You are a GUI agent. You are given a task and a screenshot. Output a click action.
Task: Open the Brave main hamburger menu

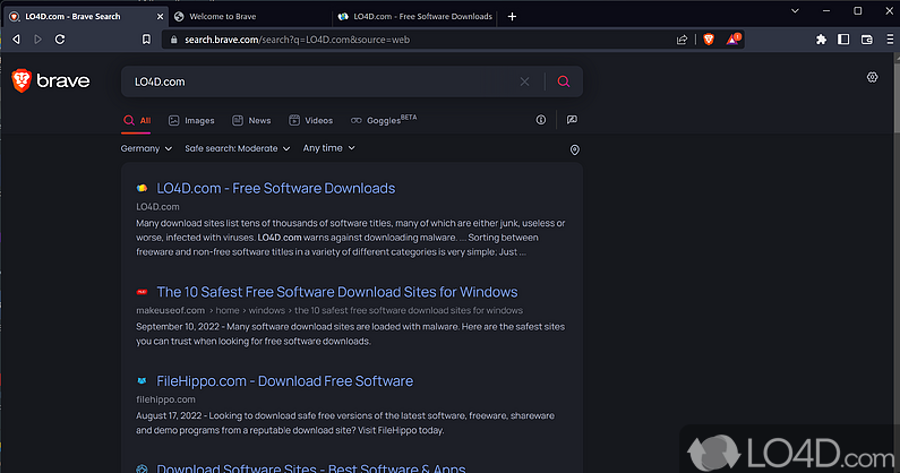pos(890,40)
